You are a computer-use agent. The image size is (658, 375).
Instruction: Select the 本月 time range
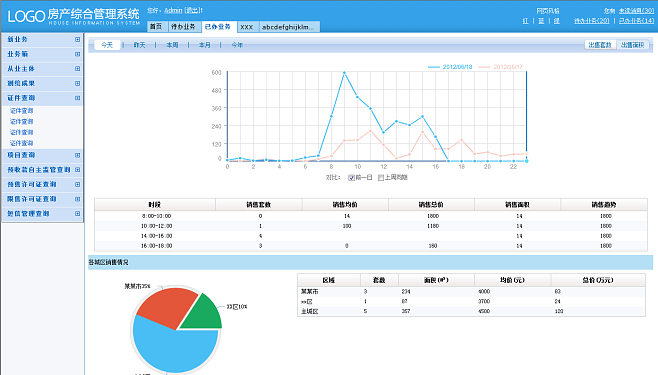pyautogui.click(x=204, y=45)
